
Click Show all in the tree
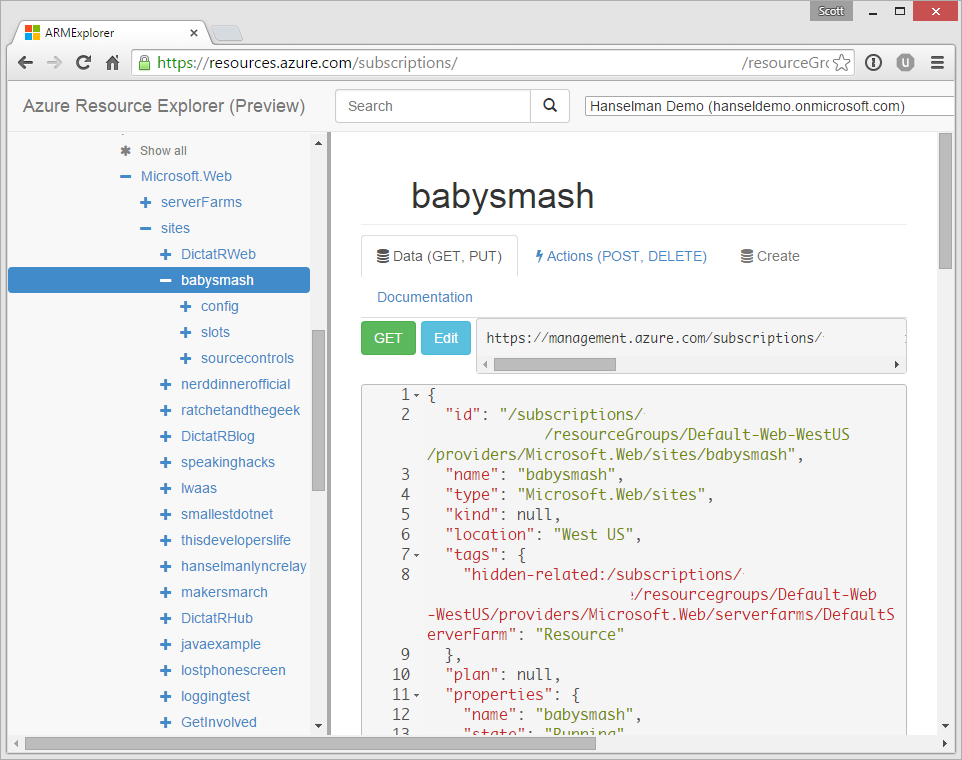(x=163, y=151)
